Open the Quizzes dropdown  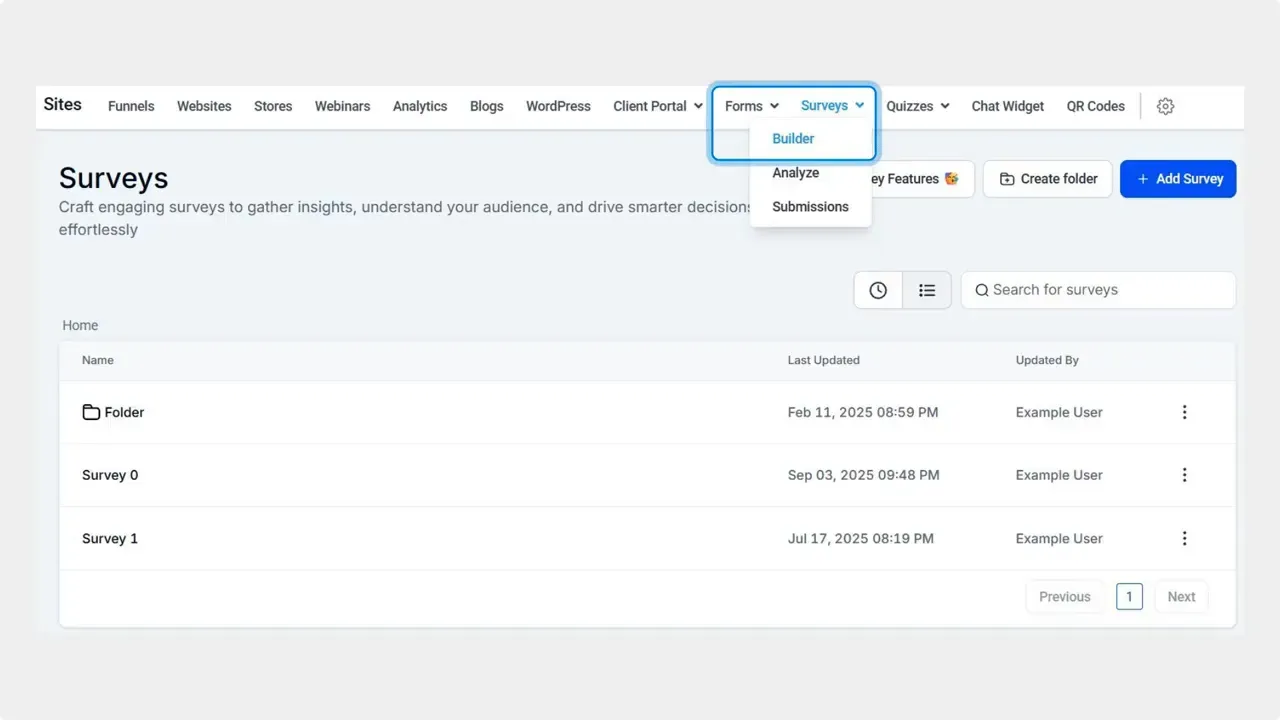coord(917,106)
